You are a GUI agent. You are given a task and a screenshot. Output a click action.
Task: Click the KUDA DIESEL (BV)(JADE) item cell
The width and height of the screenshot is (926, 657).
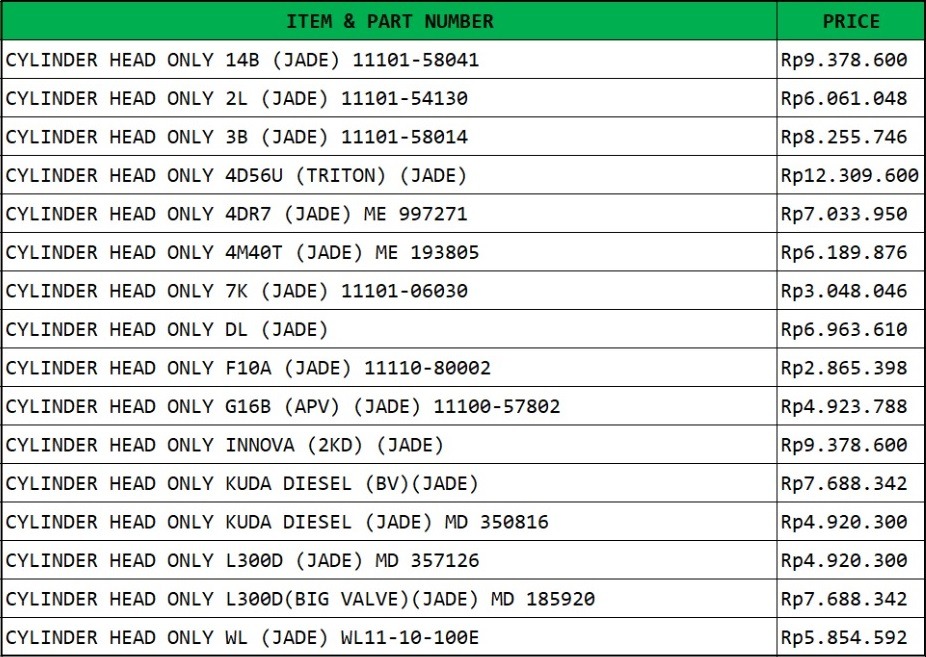[389, 483]
